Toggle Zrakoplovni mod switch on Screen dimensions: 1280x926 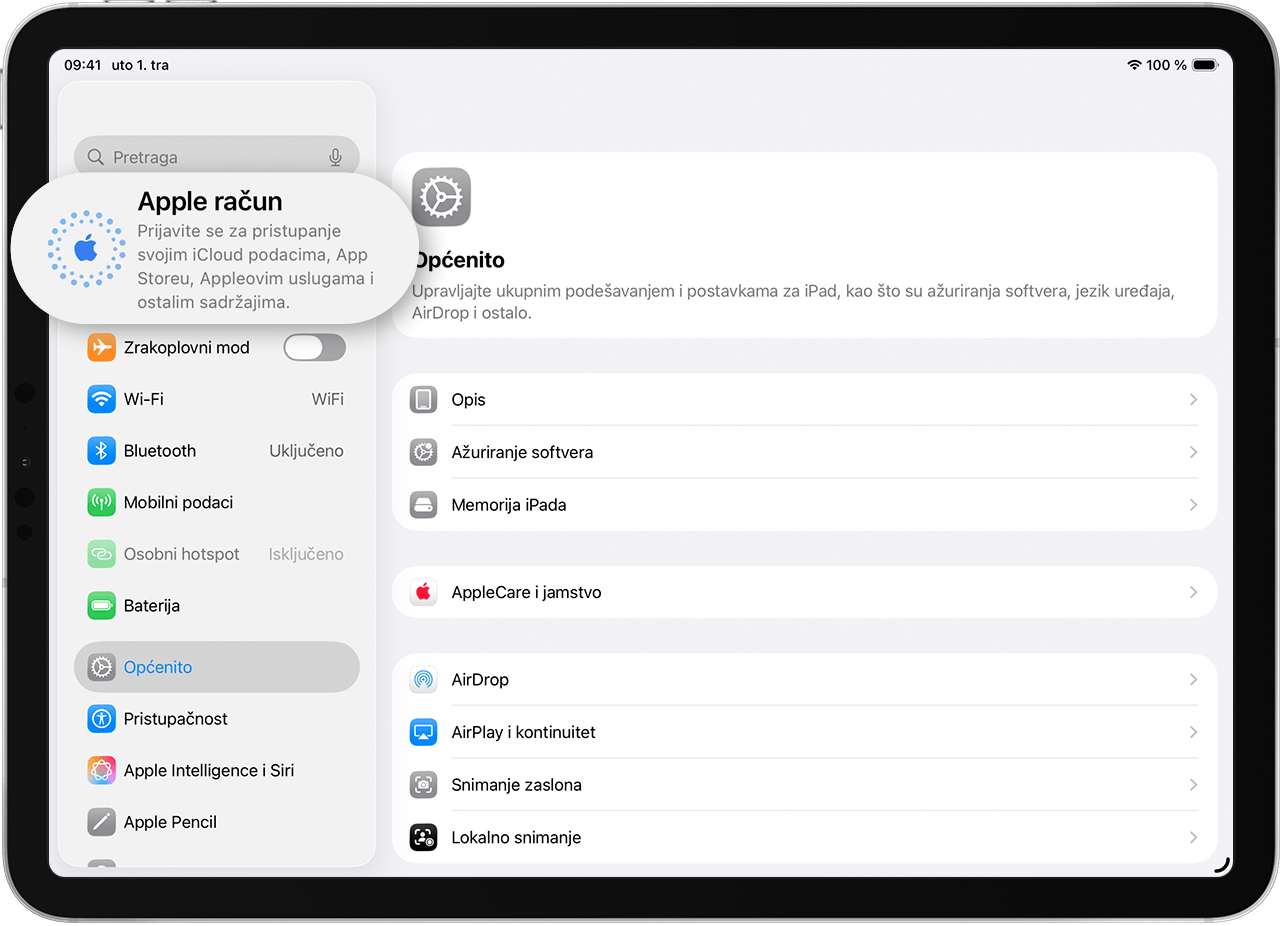(x=314, y=346)
